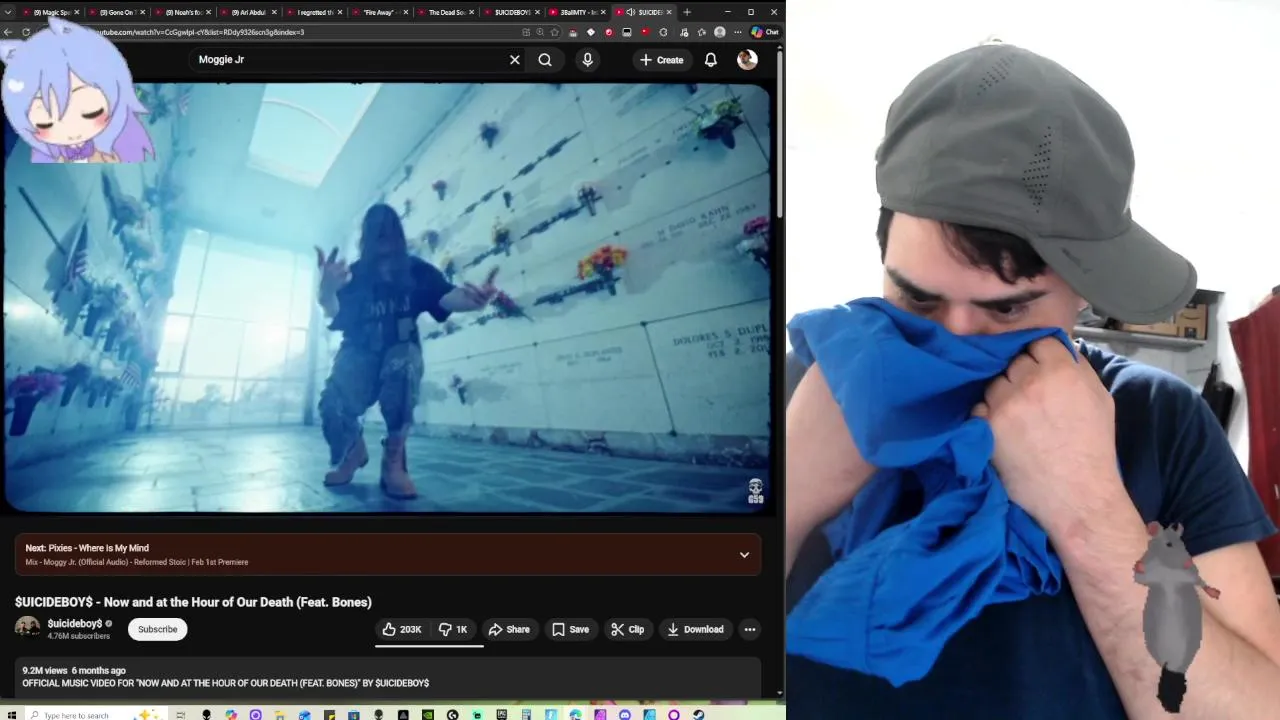Subscribe to the $uicideboy$ channel

(x=157, y=629)
